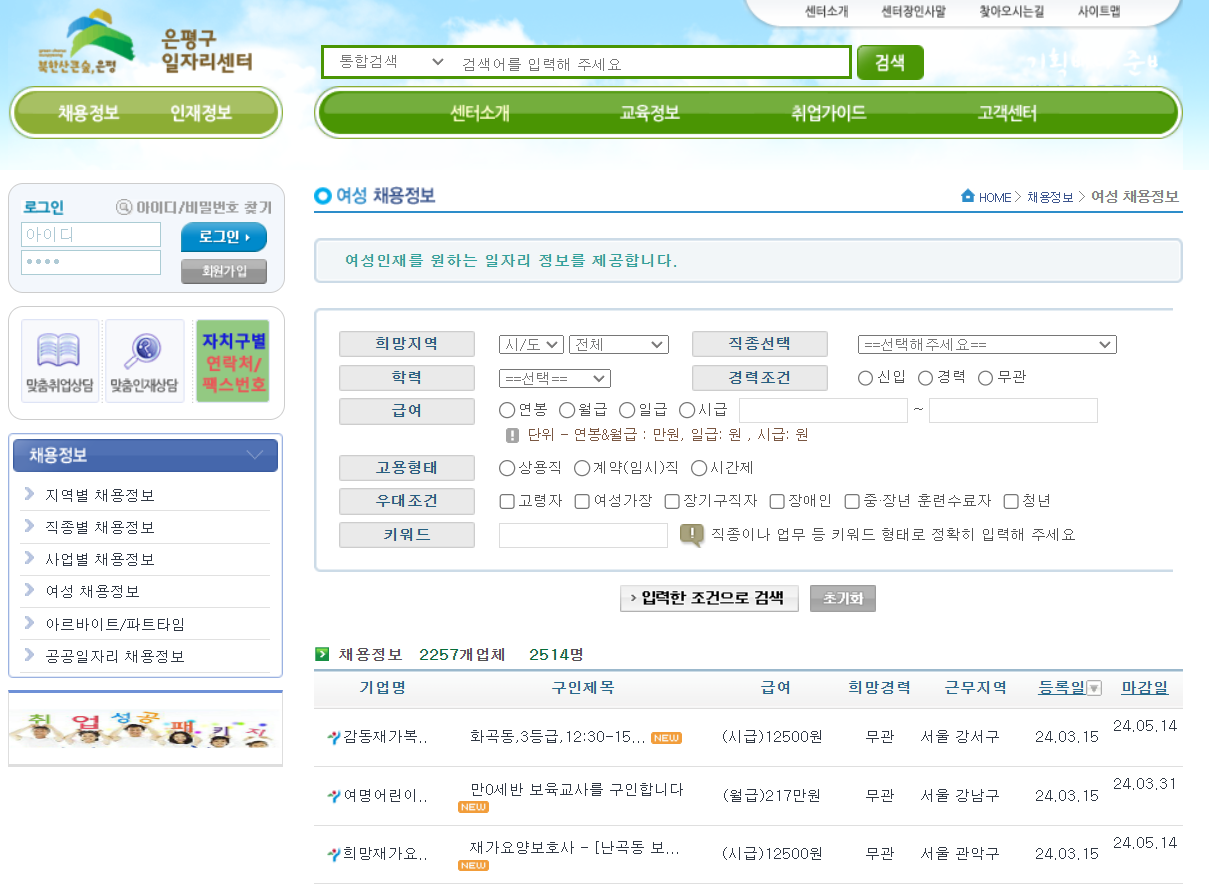Screen dimensions: 1209x888
Task: Click the green 검색 button
Action: [x=890, y=62]
